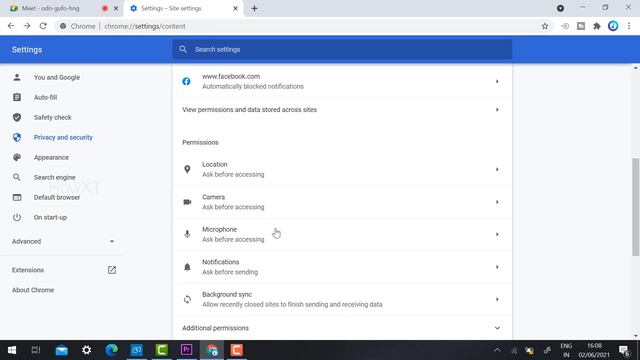Open Privacy and security section
Image resolution: width=640 pixels, height=360 pixels.
click(63, 137)
